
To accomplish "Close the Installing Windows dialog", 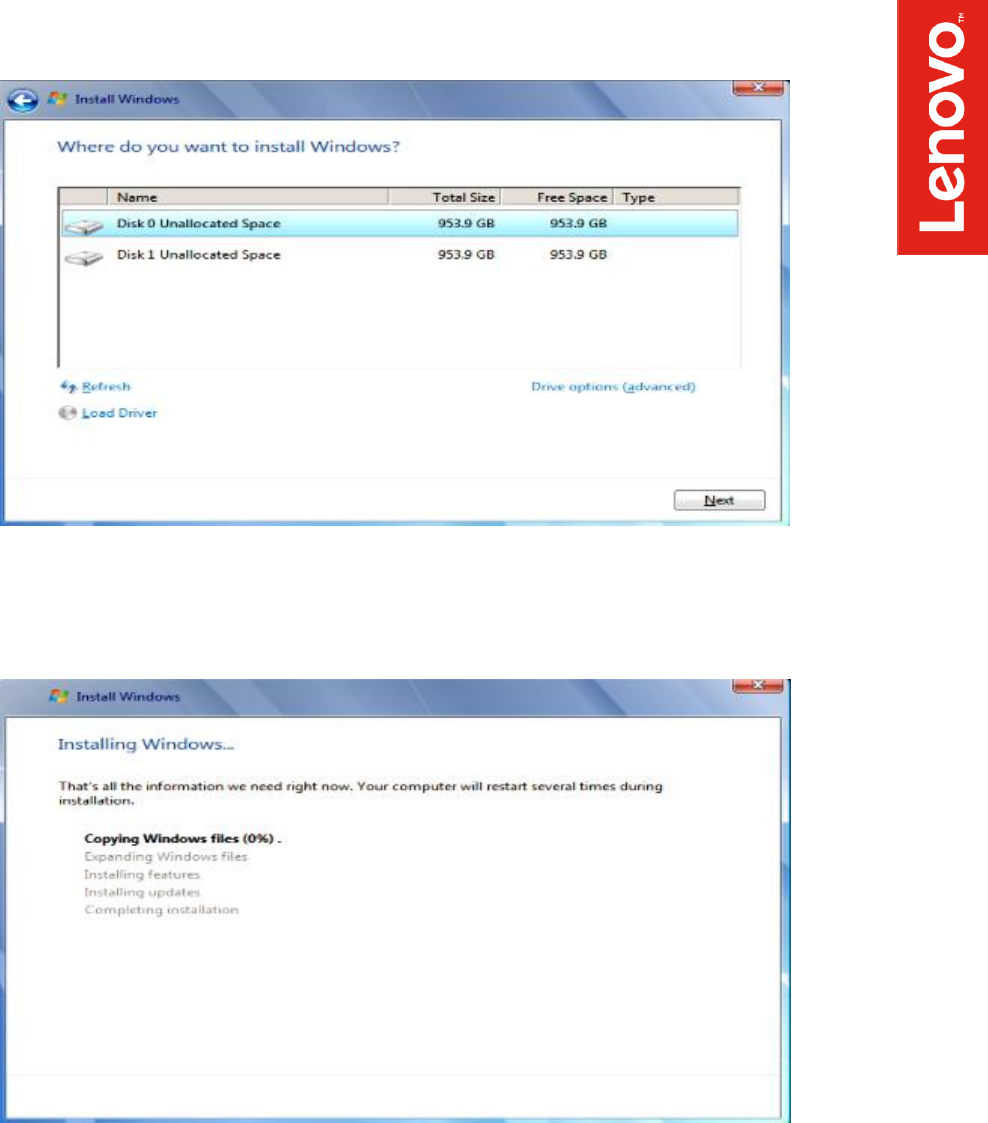I will 758,685.
